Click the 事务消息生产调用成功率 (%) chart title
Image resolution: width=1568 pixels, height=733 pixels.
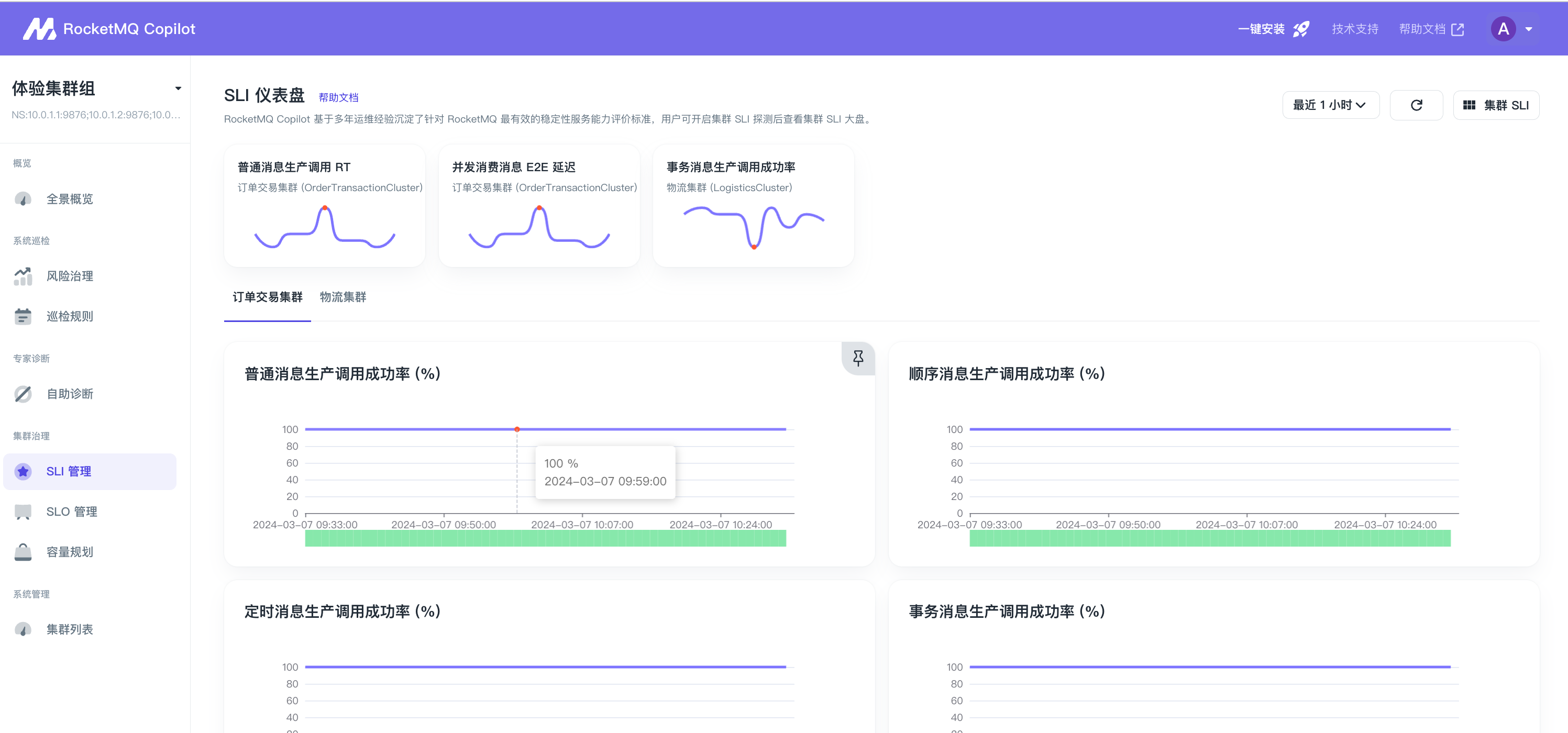tap(1007, 612)
